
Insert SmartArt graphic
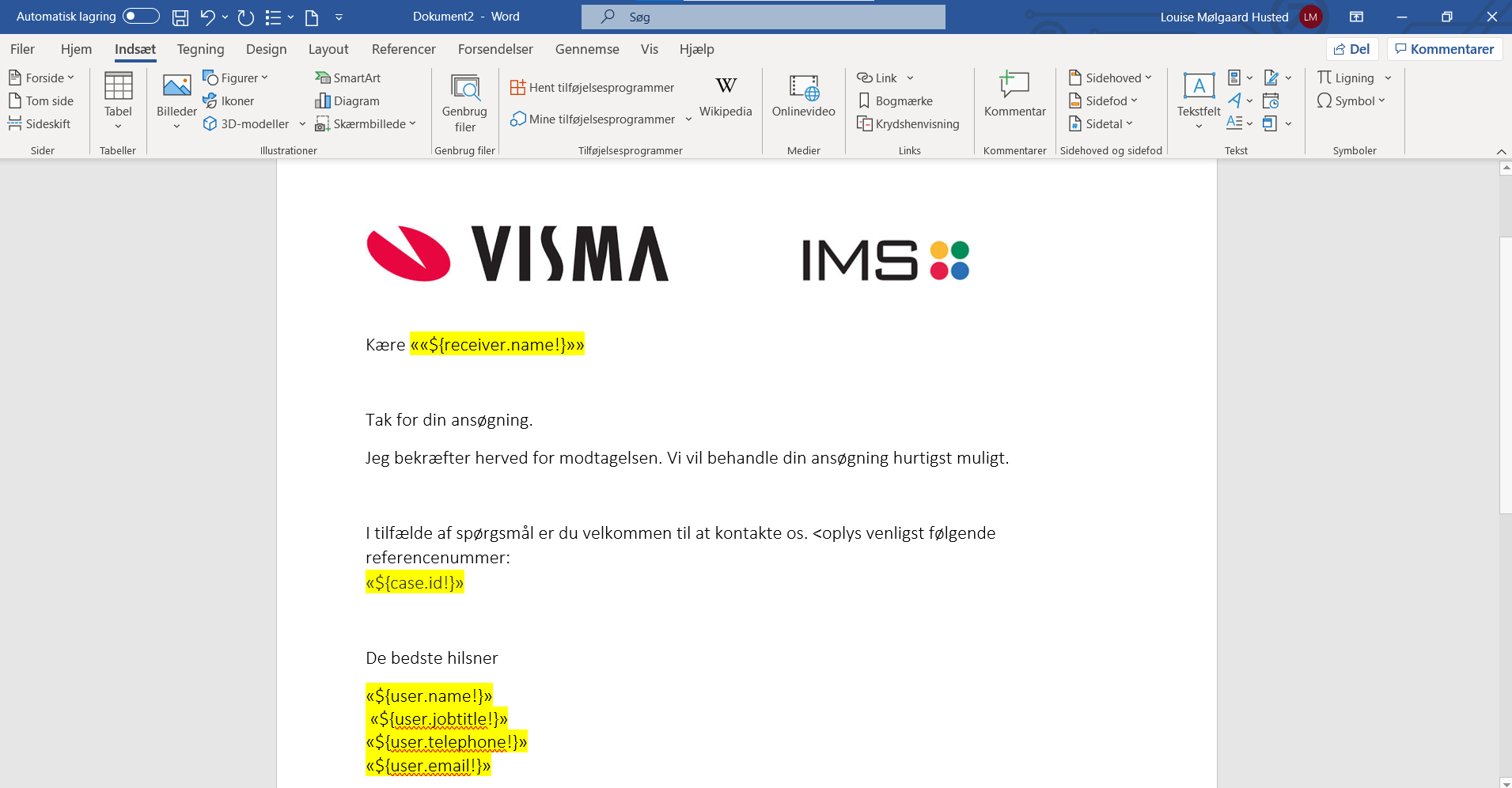[348, 78]
